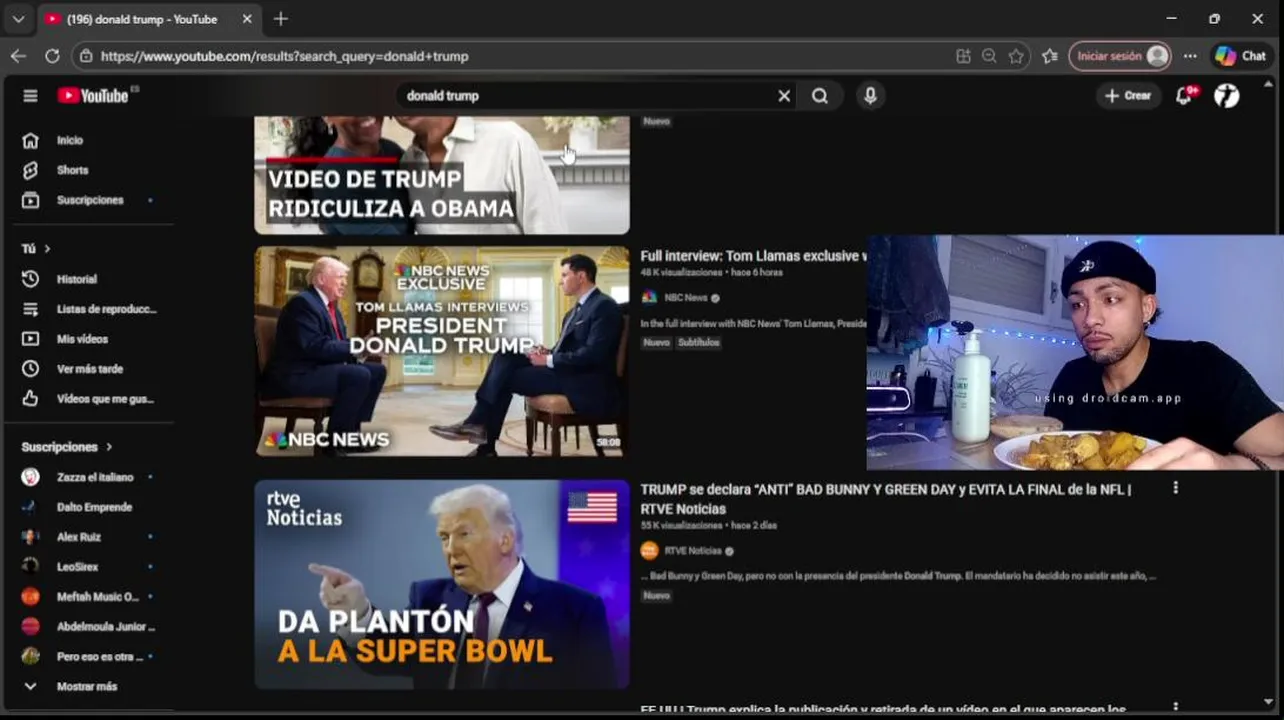Open browser zoom indicator icon
This screenshot has width=1284, height=720.
tap(989, 57)
